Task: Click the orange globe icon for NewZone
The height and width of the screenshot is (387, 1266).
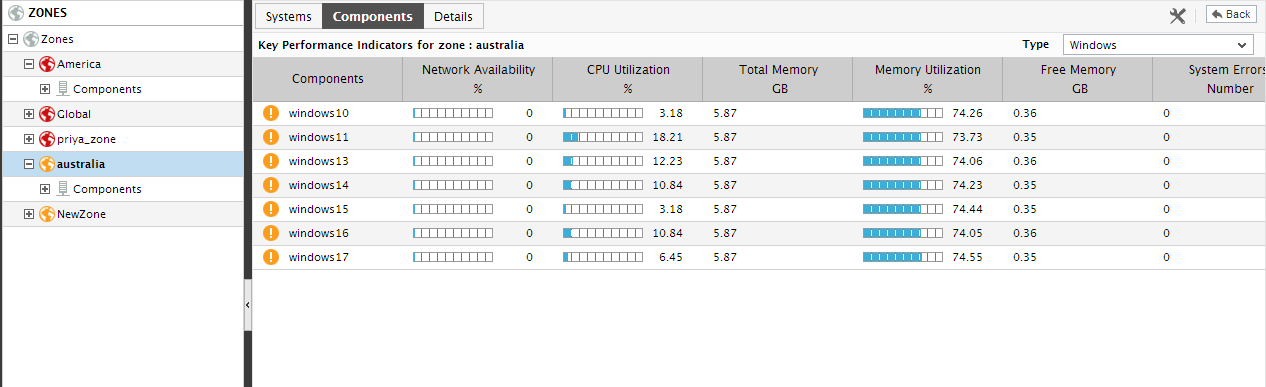Action: click(x=46, y=214)
